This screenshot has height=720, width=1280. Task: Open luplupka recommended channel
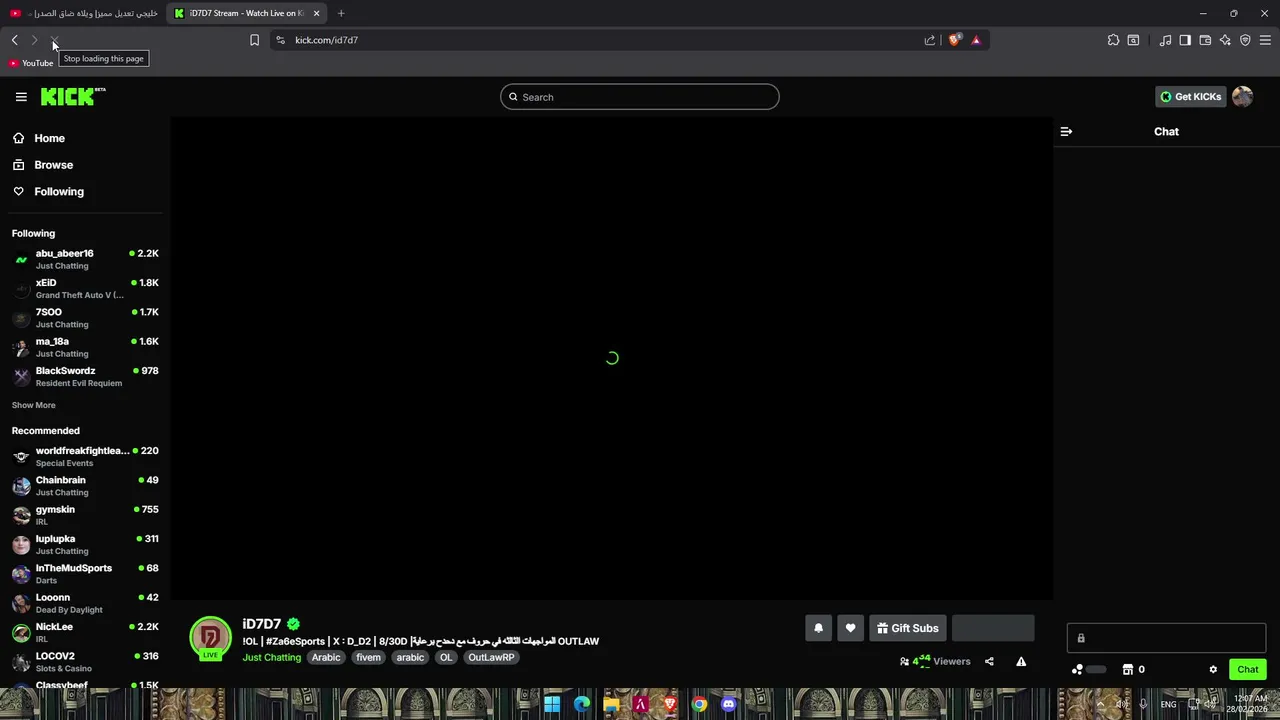(85, 544)
